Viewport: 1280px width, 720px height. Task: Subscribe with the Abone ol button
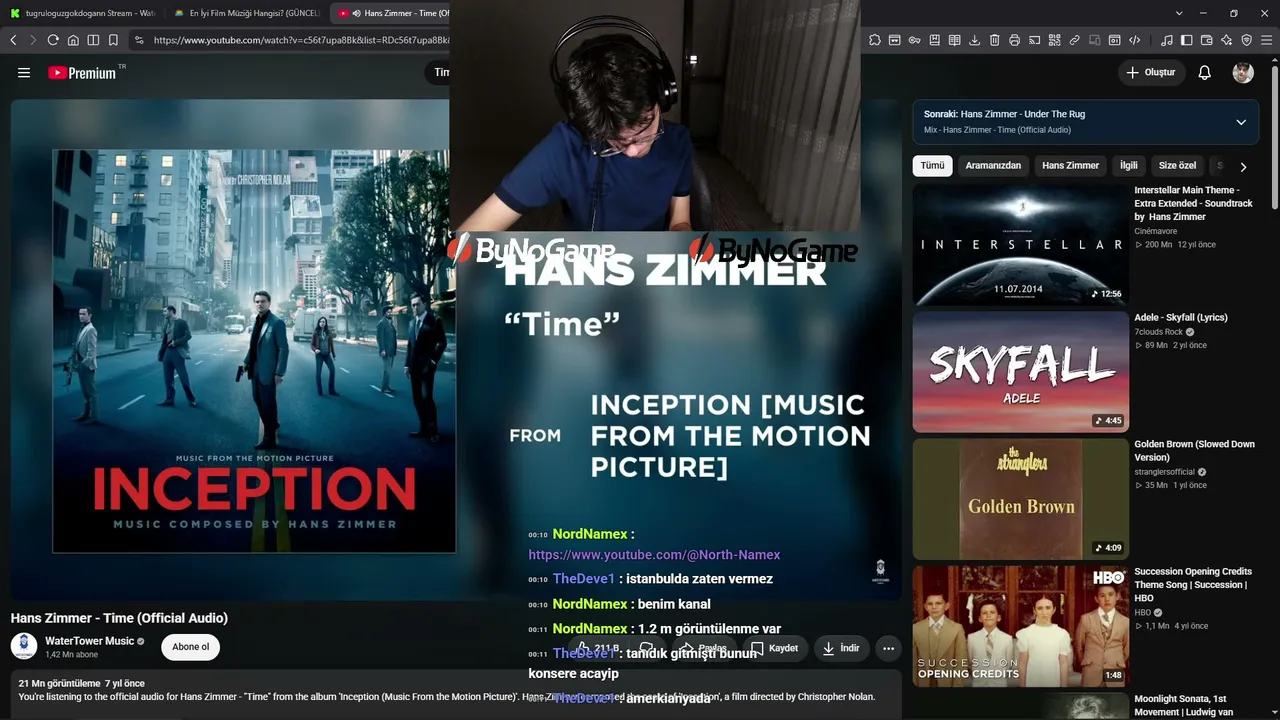coord(191,647)
